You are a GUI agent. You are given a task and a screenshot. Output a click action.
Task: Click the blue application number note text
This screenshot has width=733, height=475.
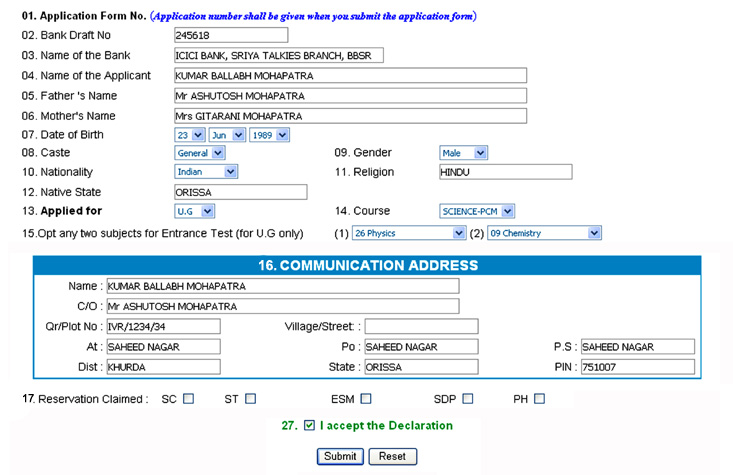tap(313, 16)
